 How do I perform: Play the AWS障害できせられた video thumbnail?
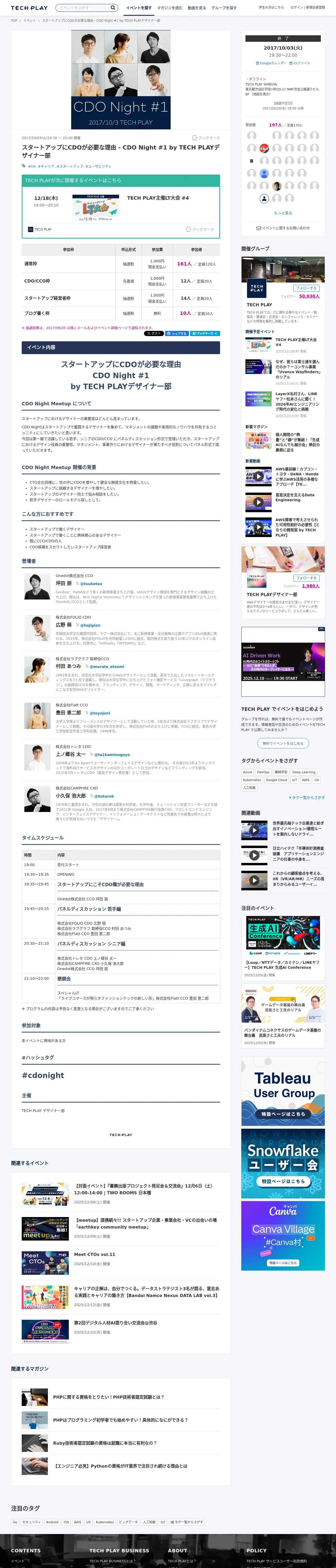[259, 527]
